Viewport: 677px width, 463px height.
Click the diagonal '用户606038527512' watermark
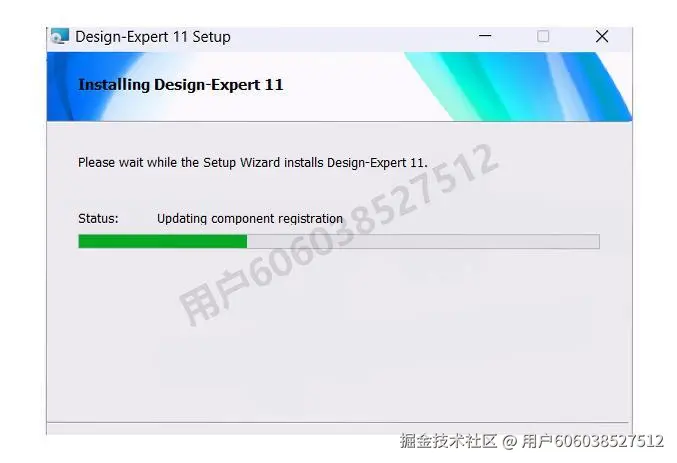click(339, 235)
